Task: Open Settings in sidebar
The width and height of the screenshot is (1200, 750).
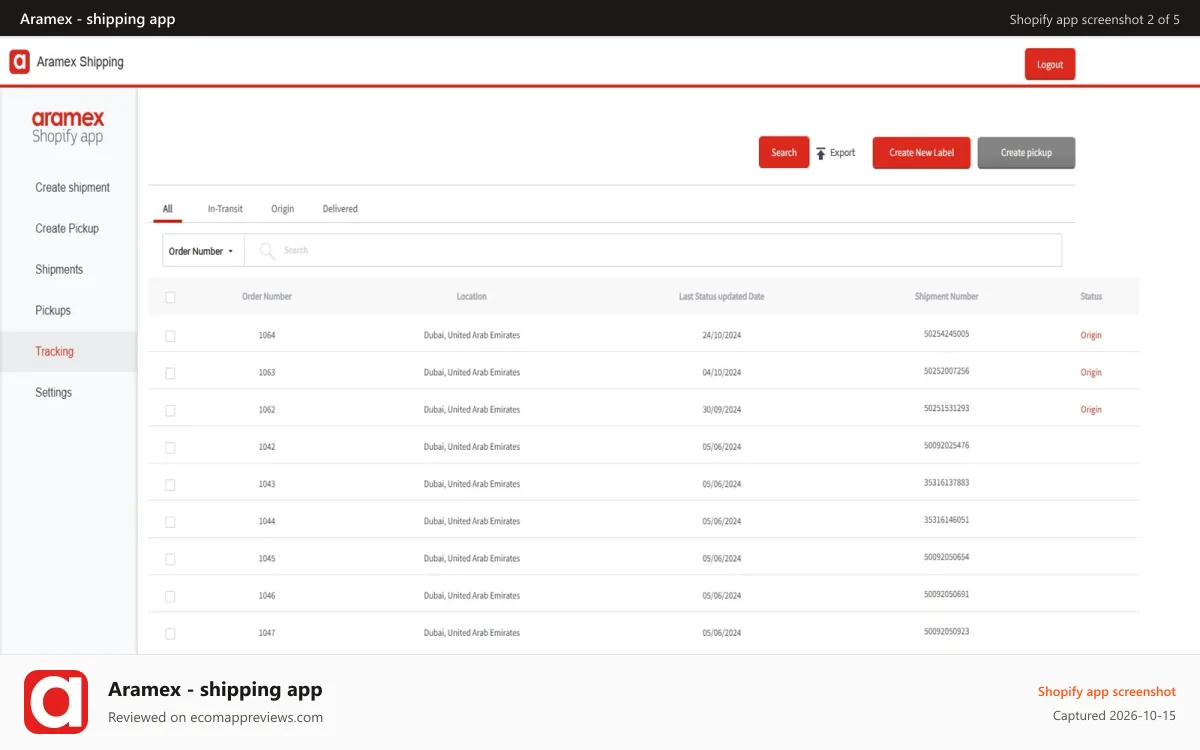Action: [54, 392]
